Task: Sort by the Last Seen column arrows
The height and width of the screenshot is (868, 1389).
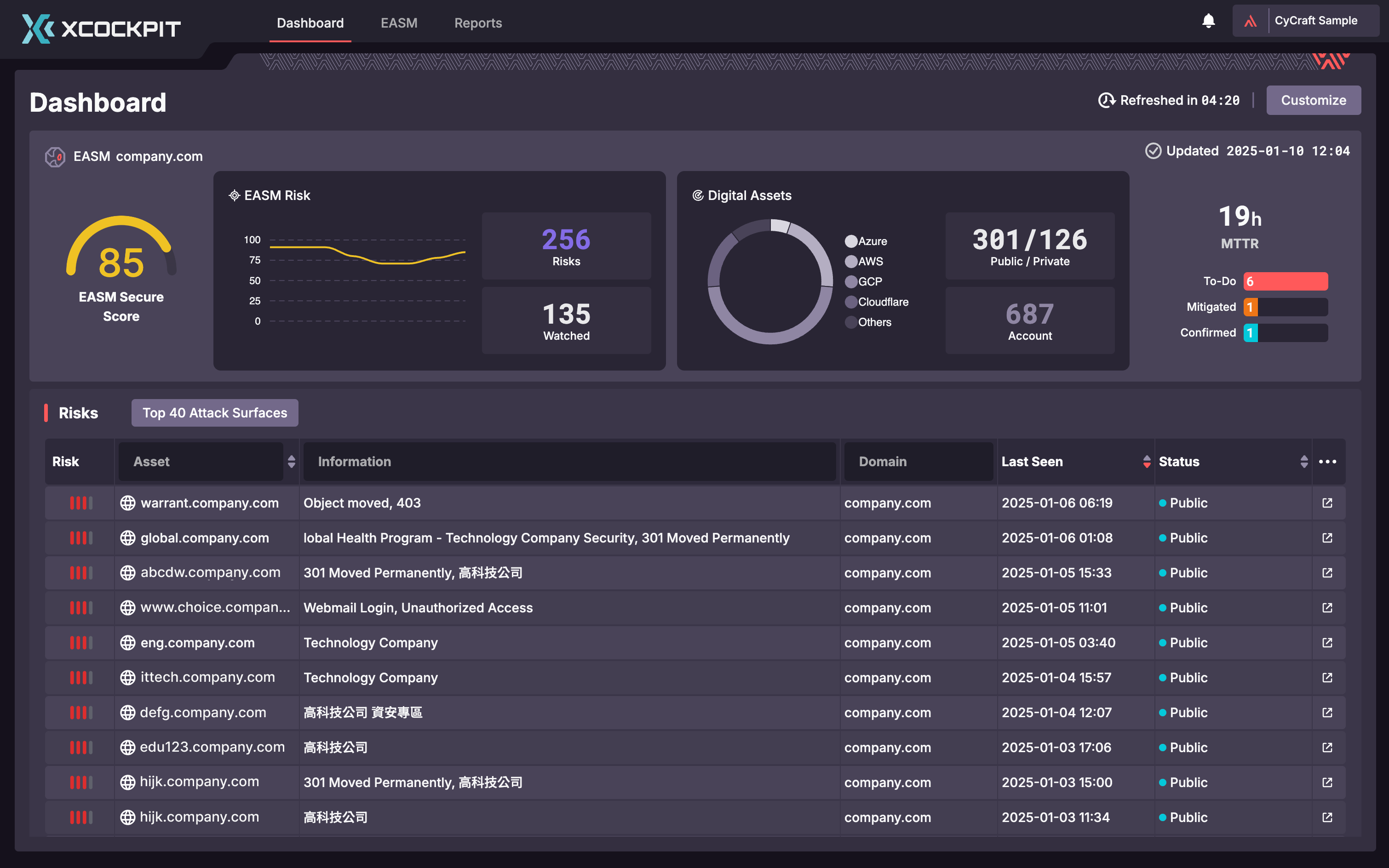Action: tap(1147, 462)
